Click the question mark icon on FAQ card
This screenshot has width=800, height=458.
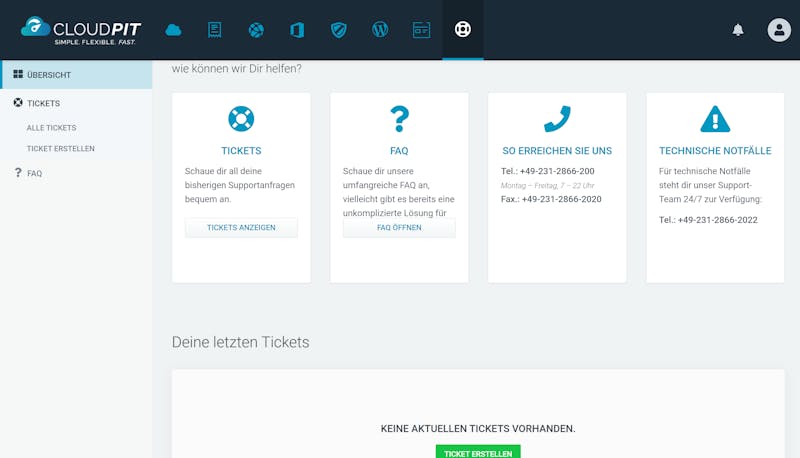click(x=399, y=119)
